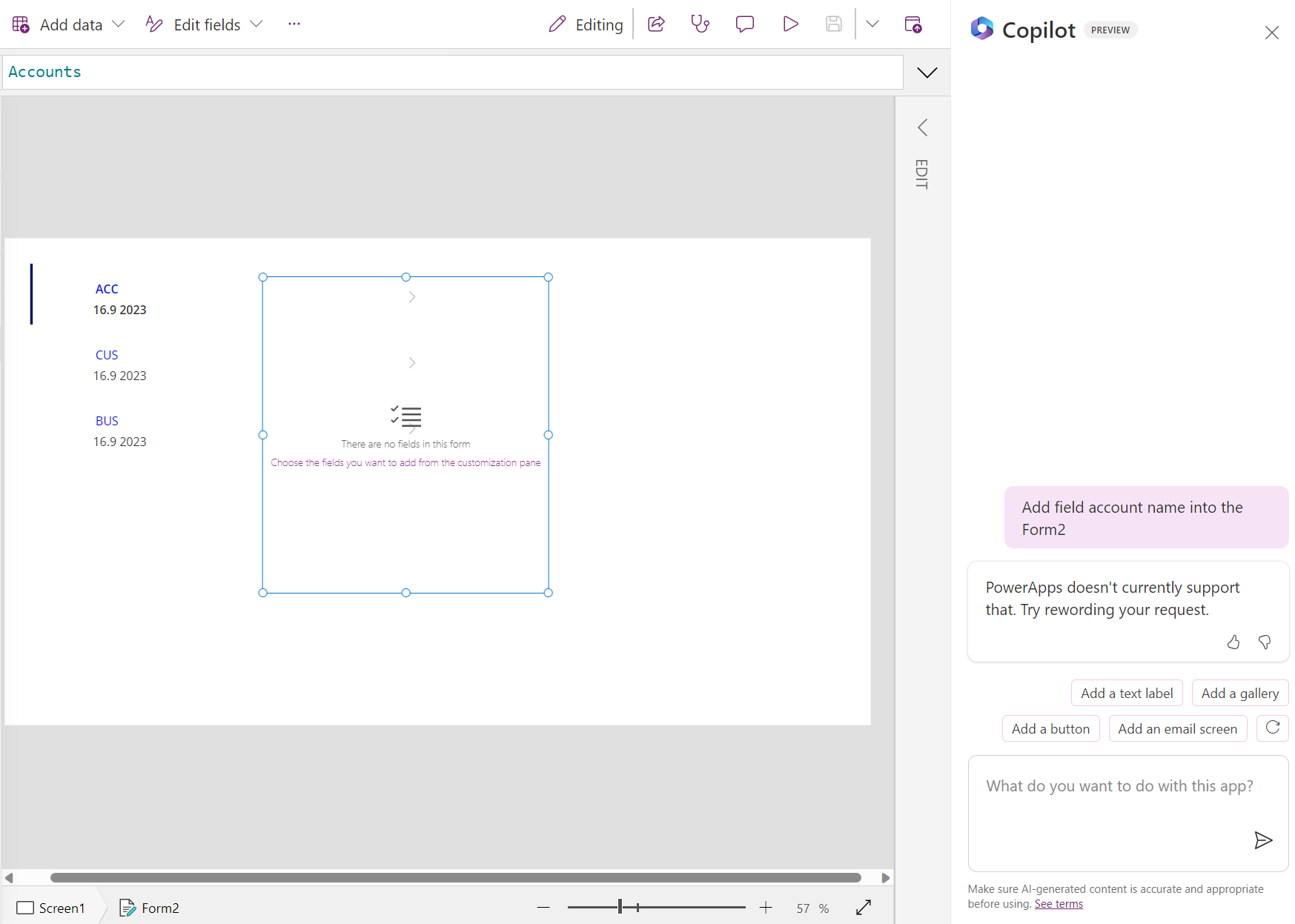1295x924 pixels.
Task: Give thumbs down to Copilot response
Action: click(1265, 642)
